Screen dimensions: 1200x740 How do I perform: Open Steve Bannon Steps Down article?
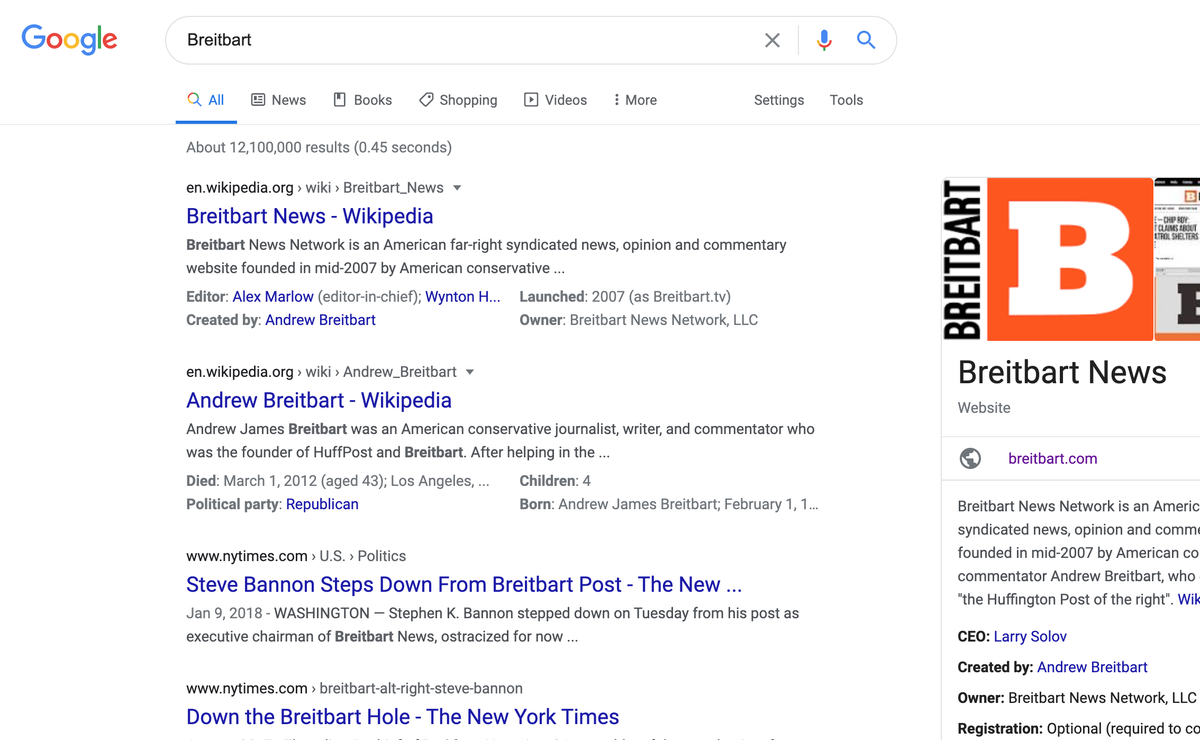pos(464,584)
